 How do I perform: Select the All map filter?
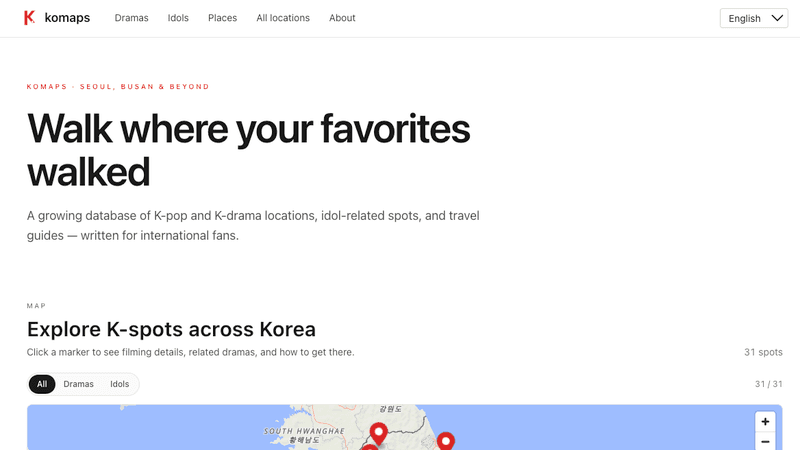pos(42,384)
